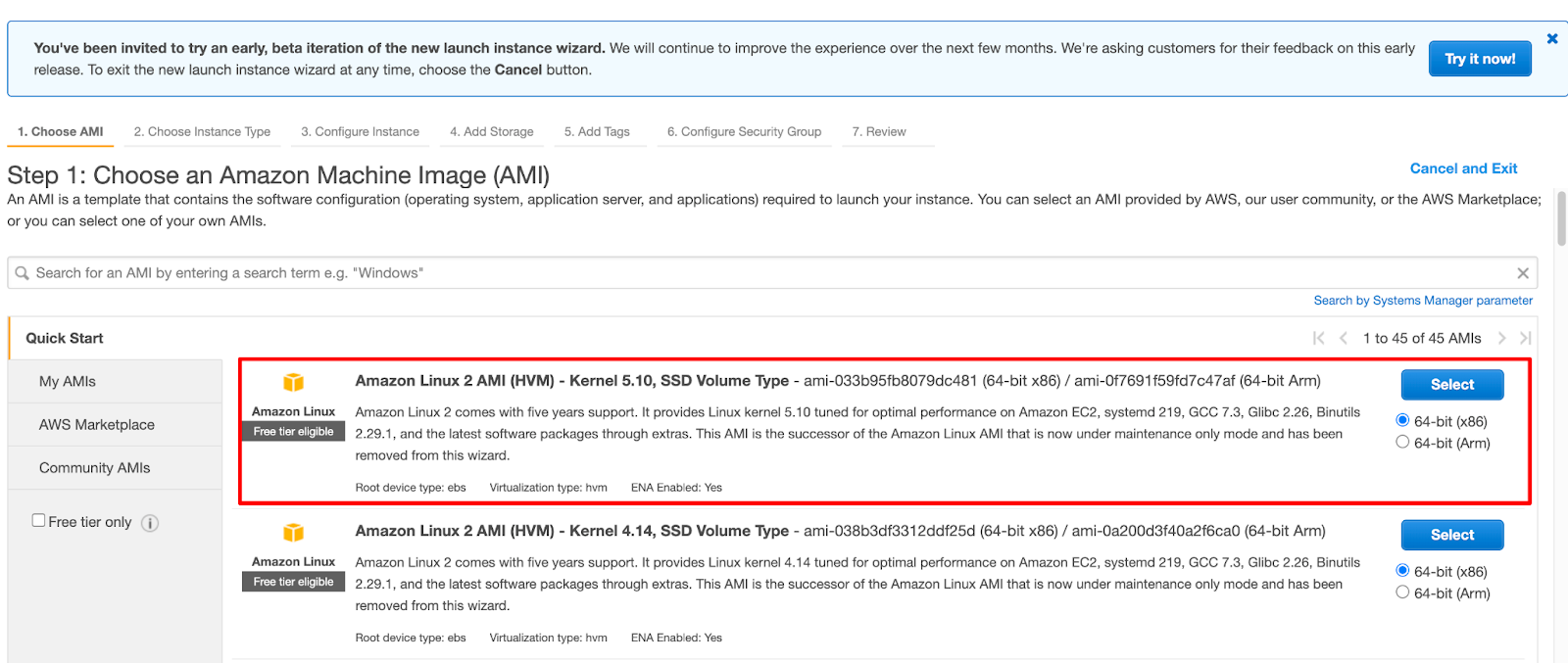The width and height of the screenshot is (1568, 663).
Task: Go to previous page of AMI results
Action: pyautogui.click(x=1344, y=338)
